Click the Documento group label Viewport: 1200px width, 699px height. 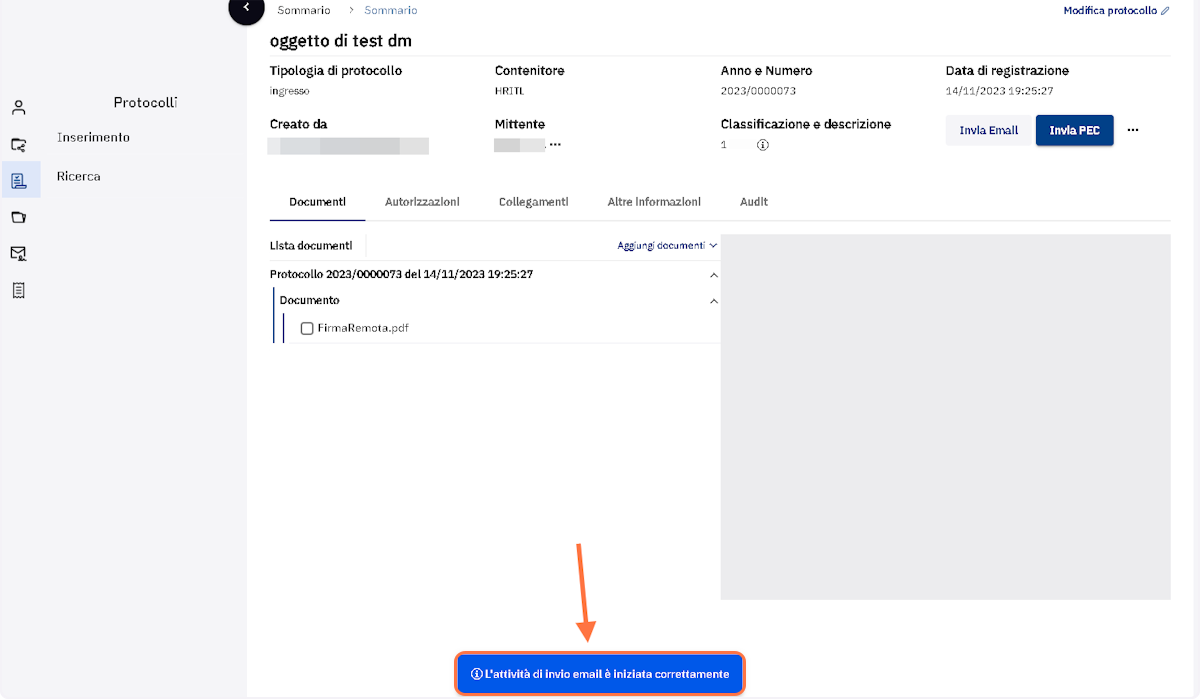[309, 301]
